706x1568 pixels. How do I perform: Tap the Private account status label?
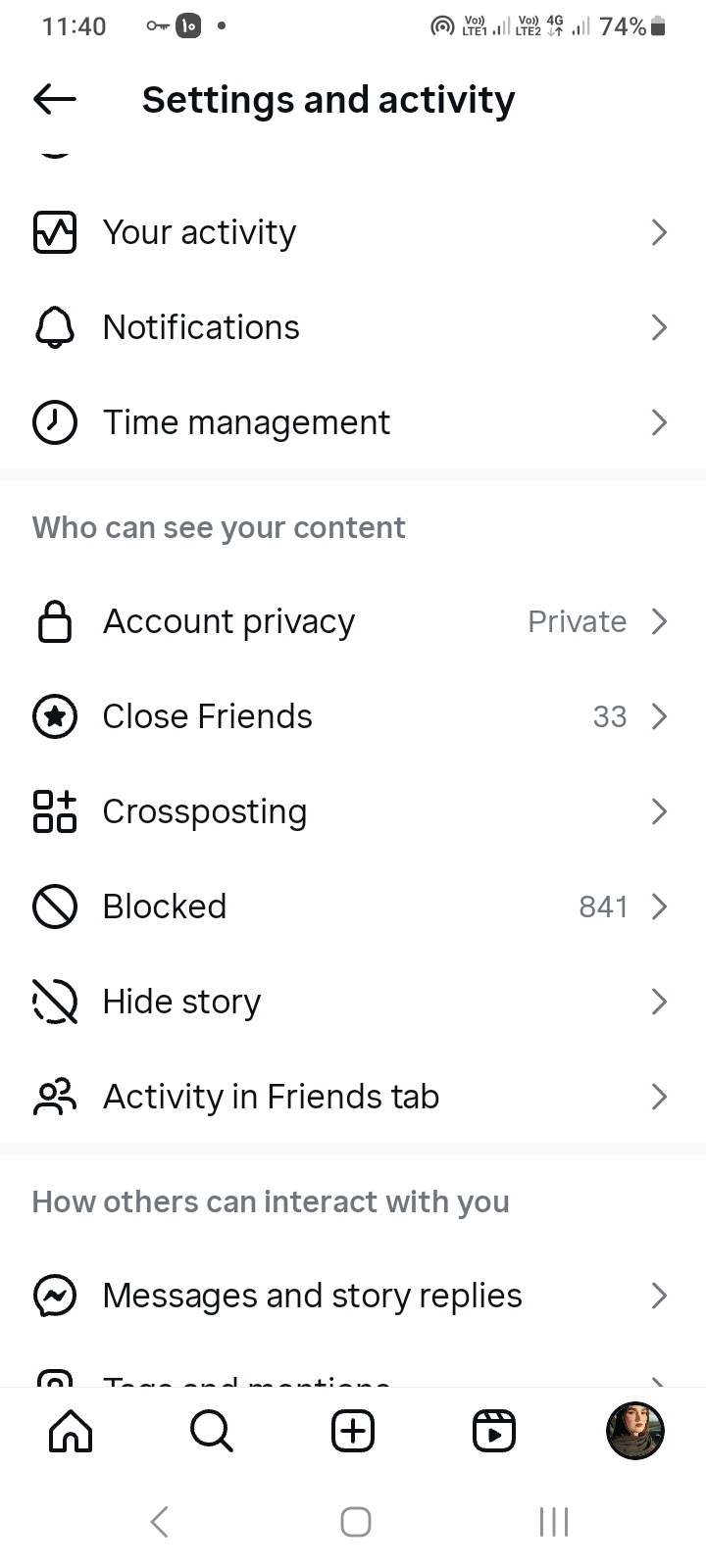tap(577, 621)
